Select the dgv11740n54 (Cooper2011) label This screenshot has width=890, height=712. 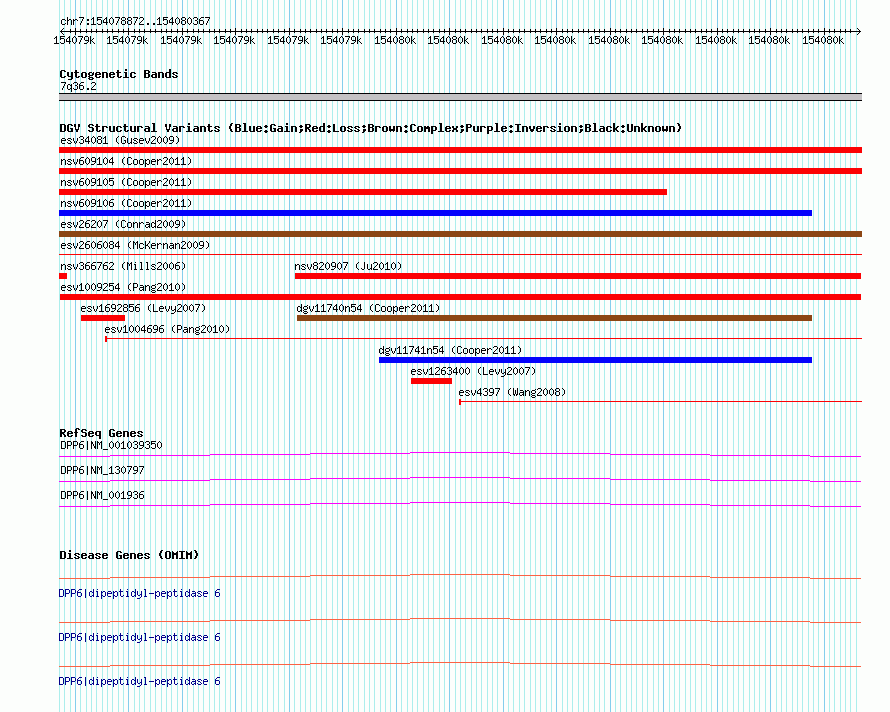(368, 308)
